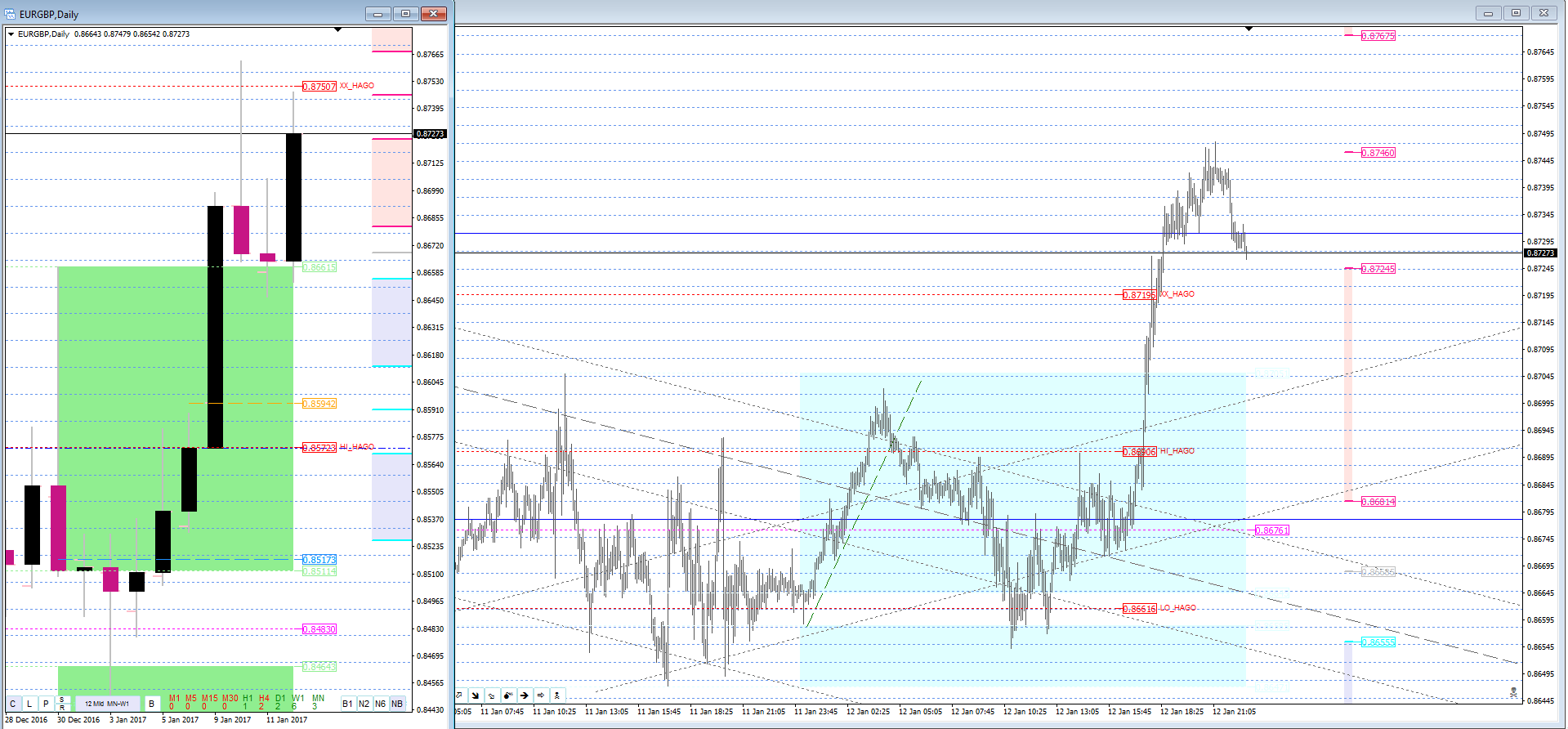Image resolution: width=1568 pixels, height=729 pixels.
Task: Maximize the EURGBP Daily chart window
Action: coord(405,14)
